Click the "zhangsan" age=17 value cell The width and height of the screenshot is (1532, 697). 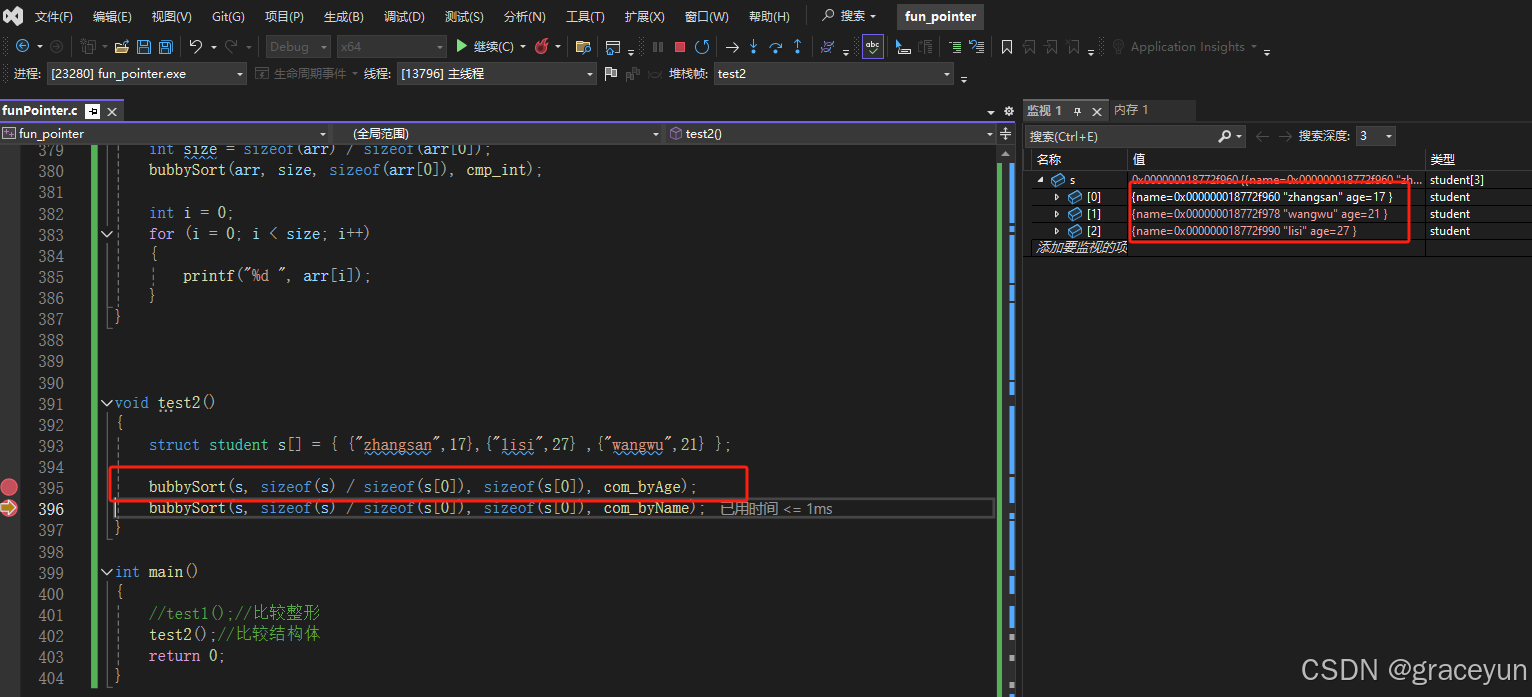[x=1277, y=197]
